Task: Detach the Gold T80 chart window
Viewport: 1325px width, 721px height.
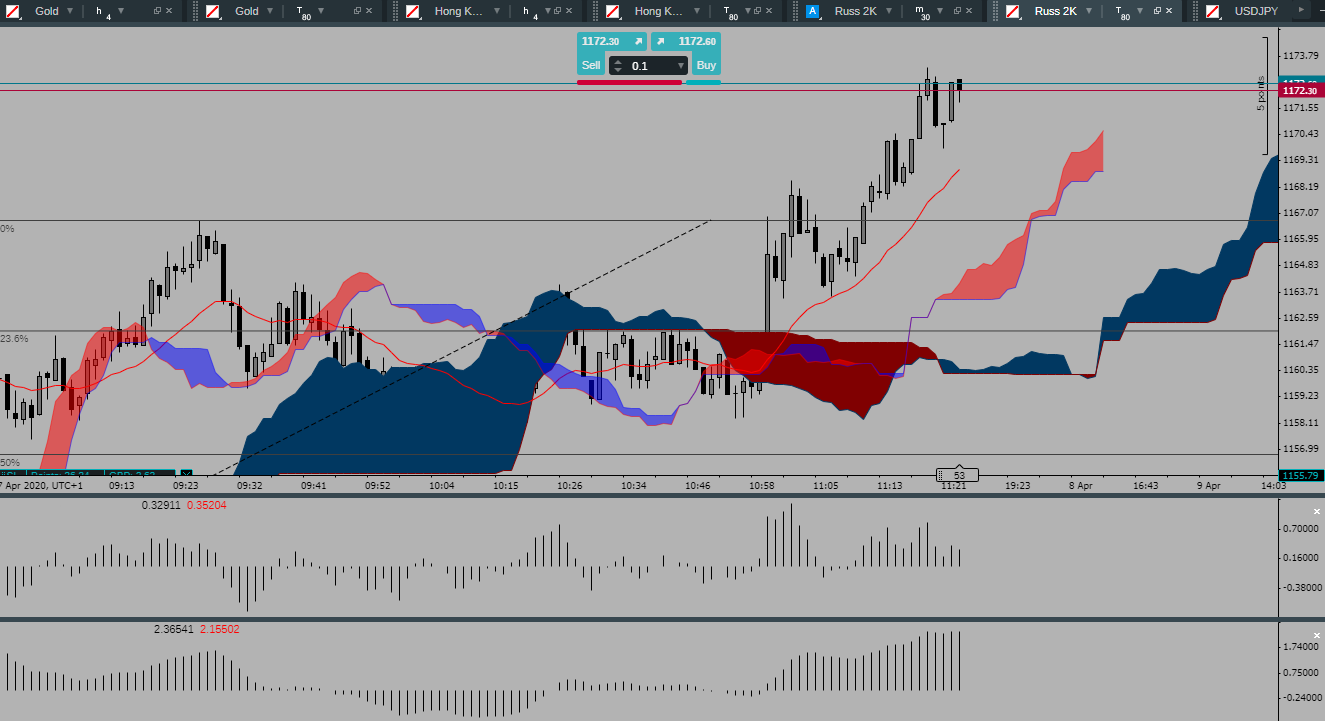Action: coord(357,11)
